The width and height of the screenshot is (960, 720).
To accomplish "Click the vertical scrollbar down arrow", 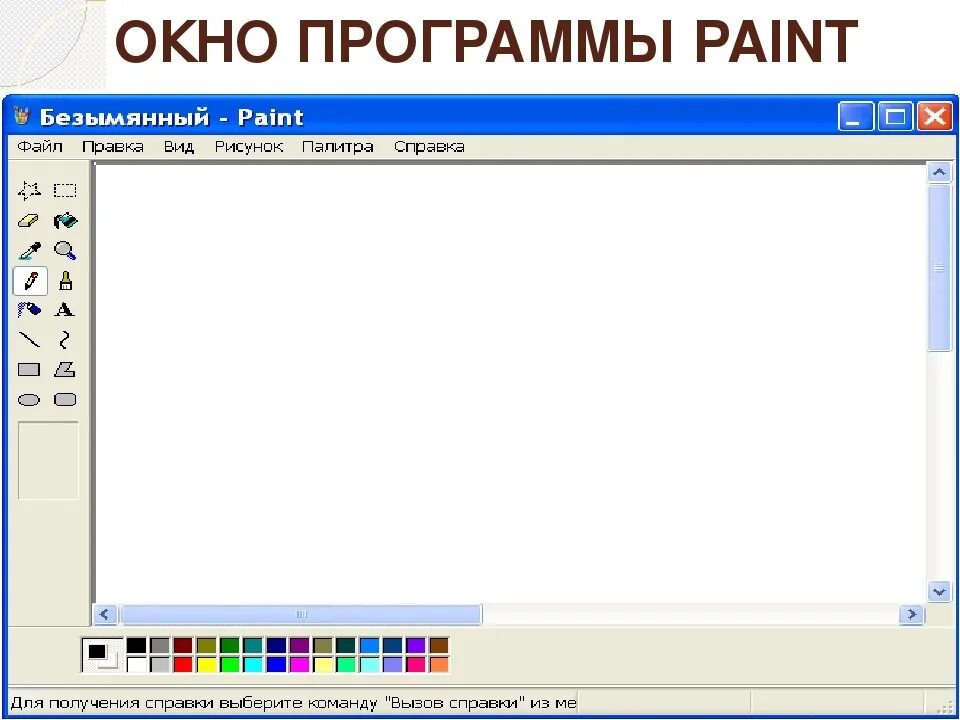I will click(939, 591).
